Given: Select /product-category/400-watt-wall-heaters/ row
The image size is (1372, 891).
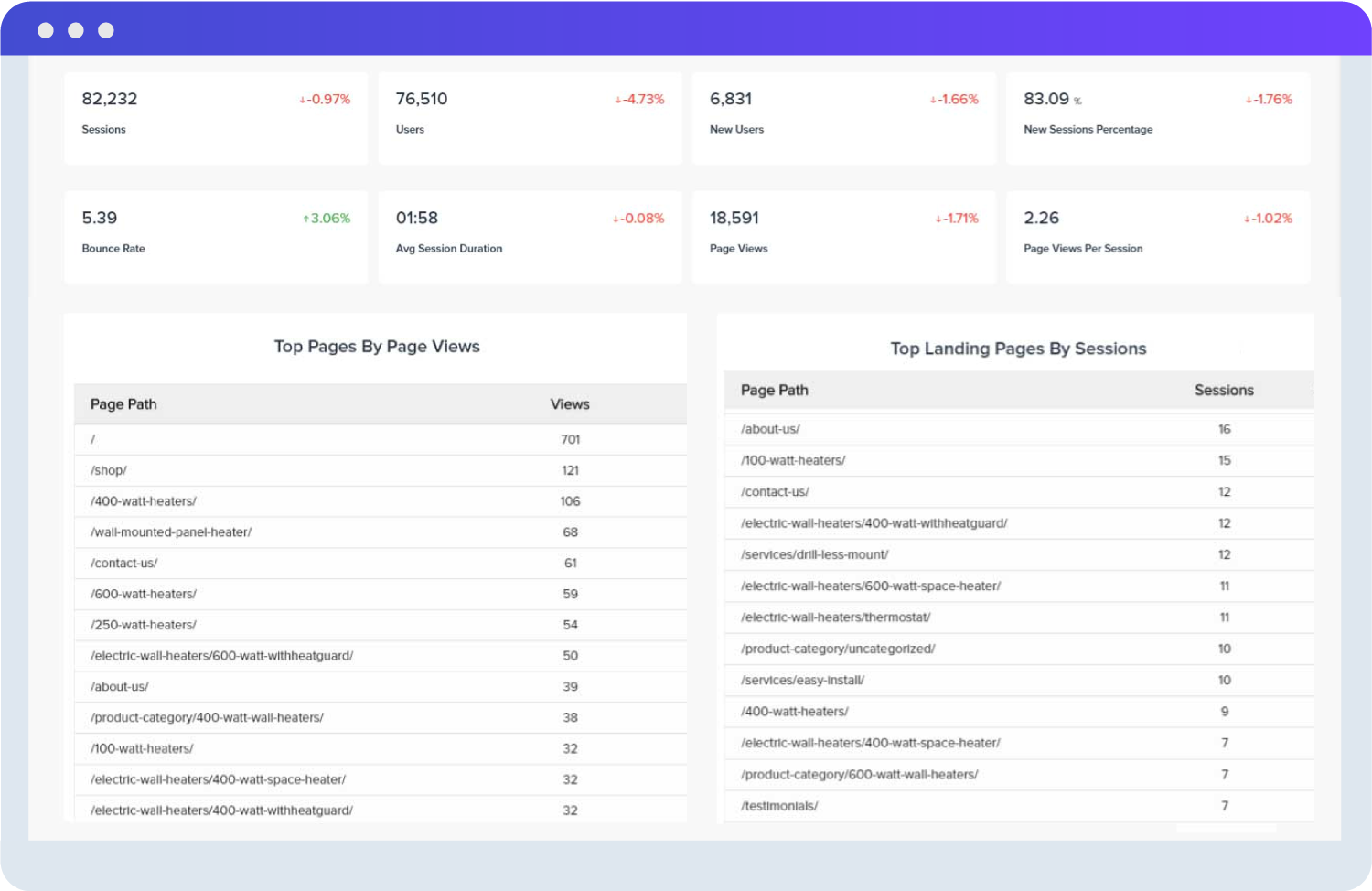Looking at the screenshot, I should pyautogui.click(x=381, y=718).
